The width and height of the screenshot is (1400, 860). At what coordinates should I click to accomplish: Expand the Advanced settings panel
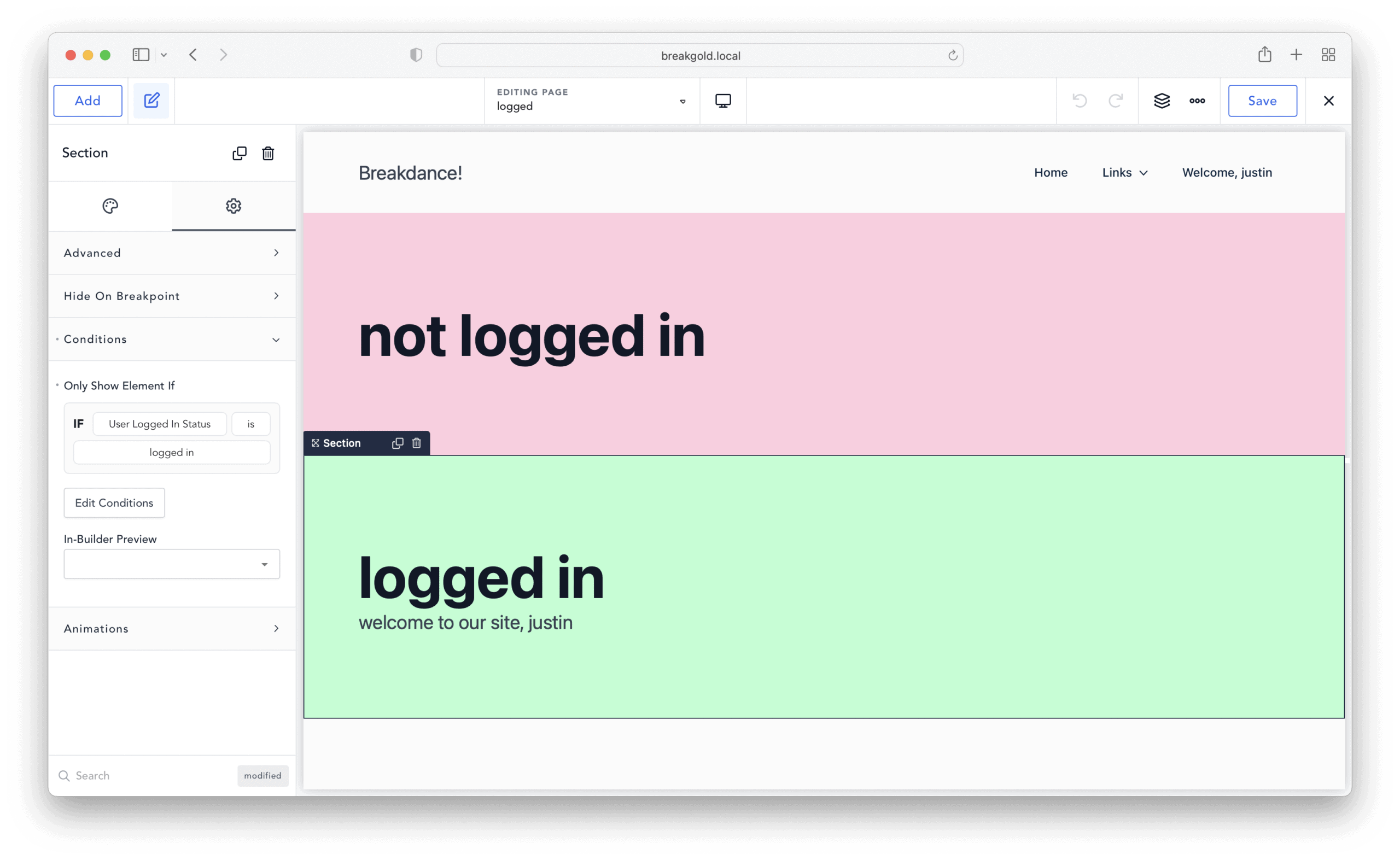tap(171, 253)
